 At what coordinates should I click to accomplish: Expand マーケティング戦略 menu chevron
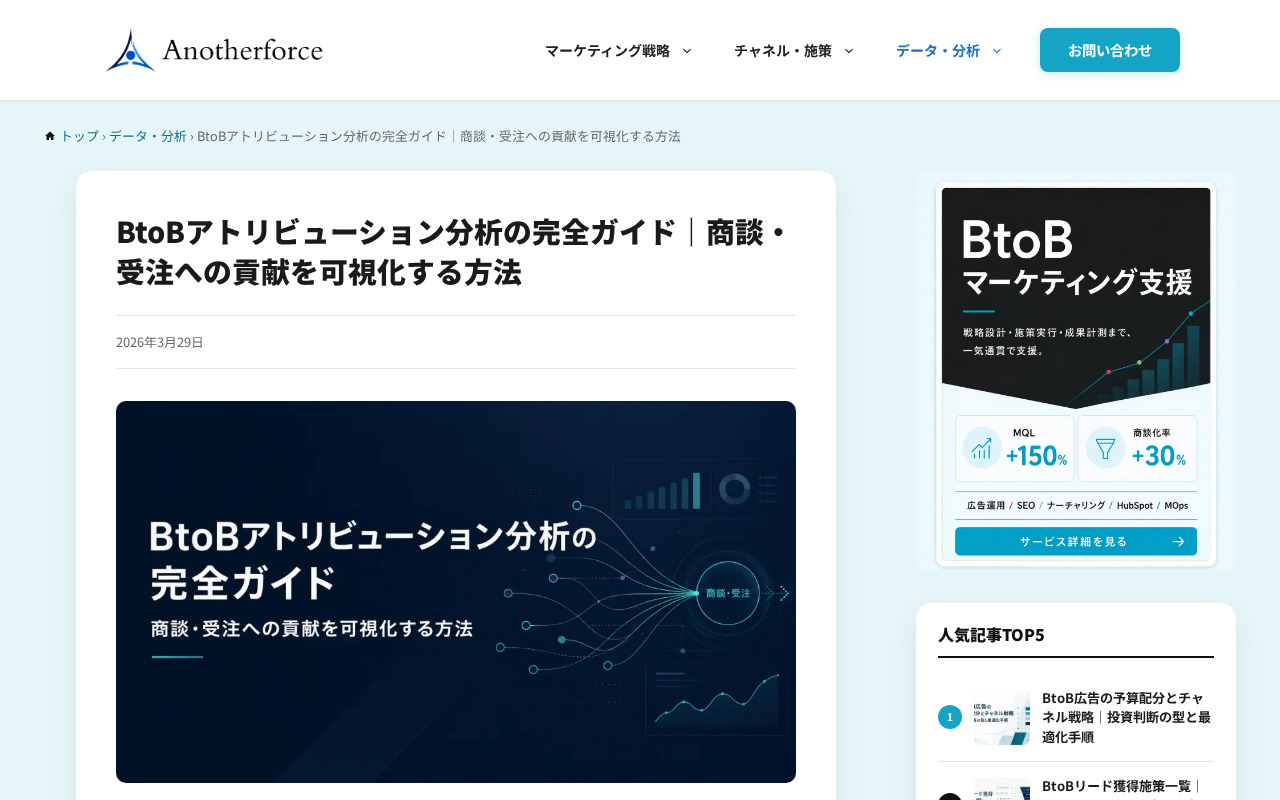687,50
